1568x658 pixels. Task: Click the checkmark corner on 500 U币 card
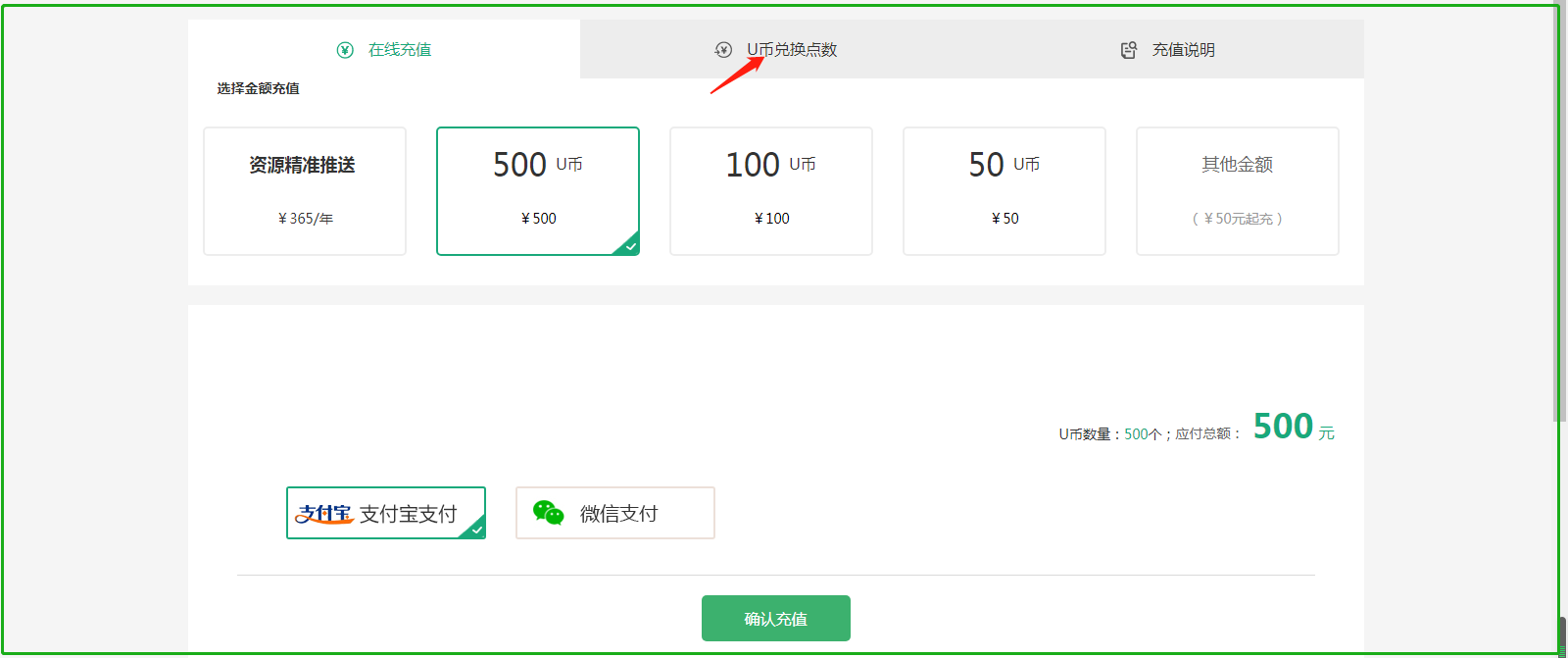click(x=628, y=245)
